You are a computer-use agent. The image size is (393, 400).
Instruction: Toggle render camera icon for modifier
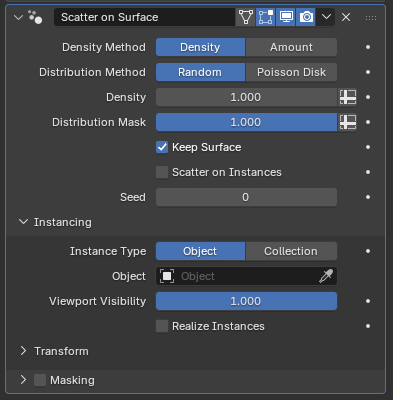[306, 17]
